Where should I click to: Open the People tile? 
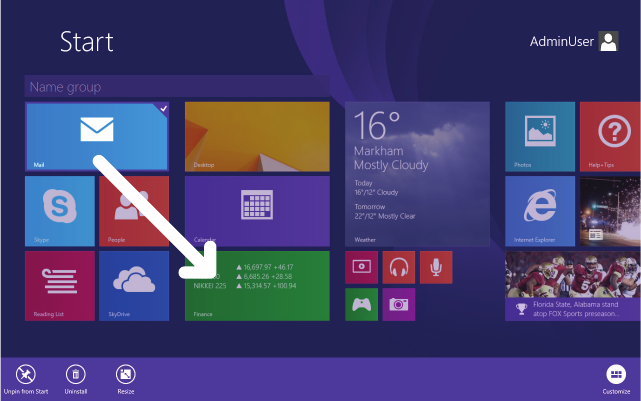pos(134,211)
